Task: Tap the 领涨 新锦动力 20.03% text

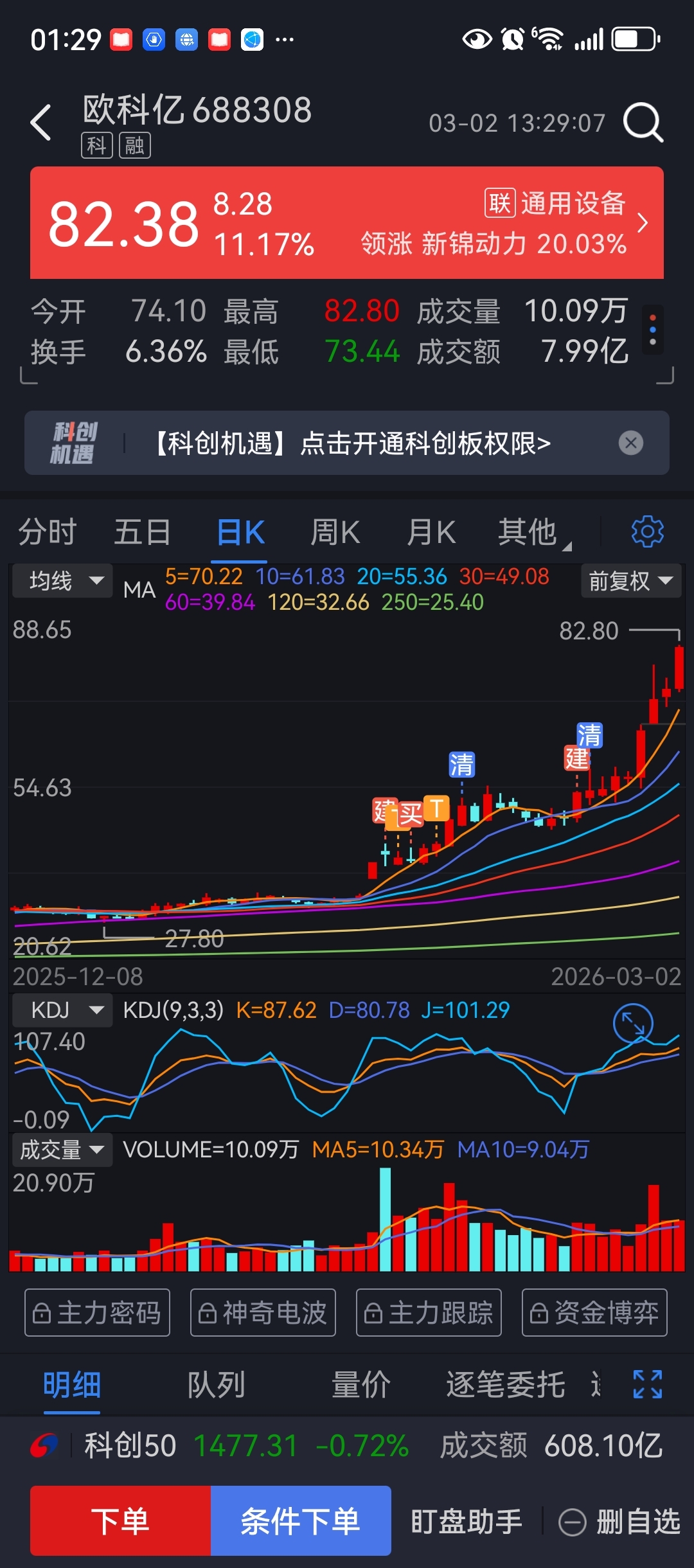Action: [x=494, y=244]
